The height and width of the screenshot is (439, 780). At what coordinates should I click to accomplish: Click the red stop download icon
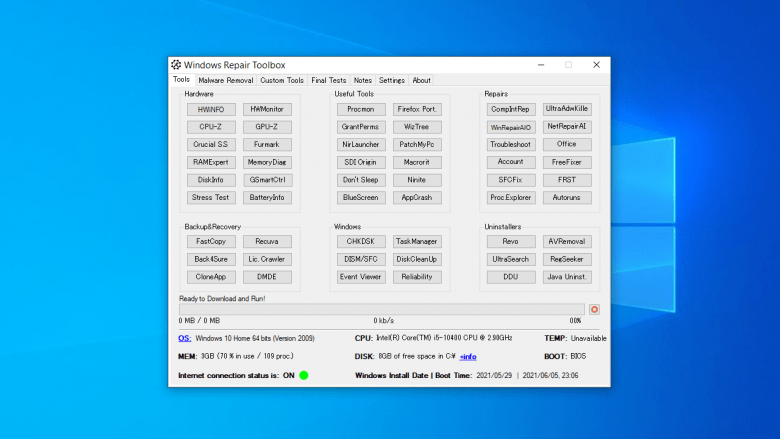pos(594,309)
